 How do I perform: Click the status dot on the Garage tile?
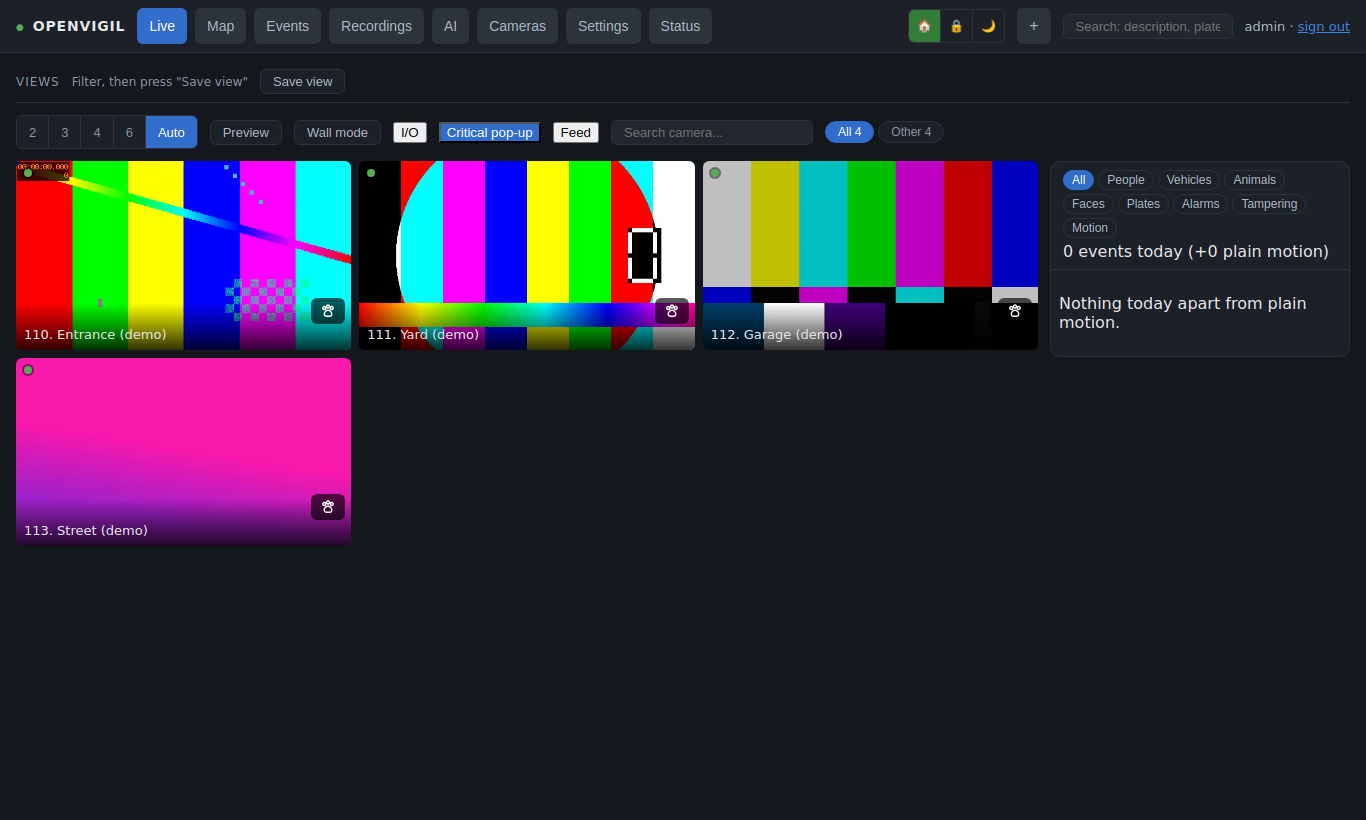715,173
